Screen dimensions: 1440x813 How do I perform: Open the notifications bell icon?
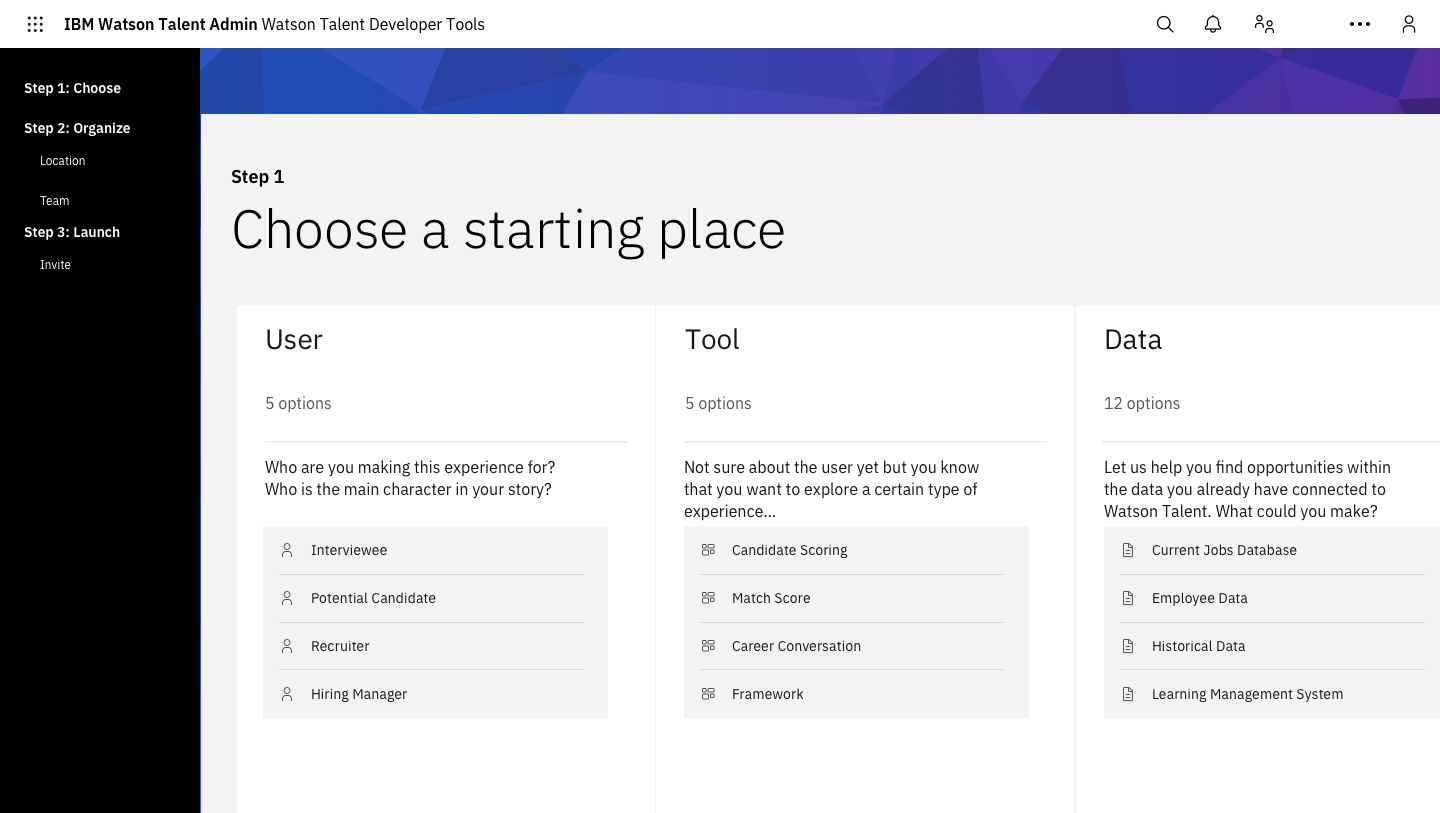coord(1213,24)
